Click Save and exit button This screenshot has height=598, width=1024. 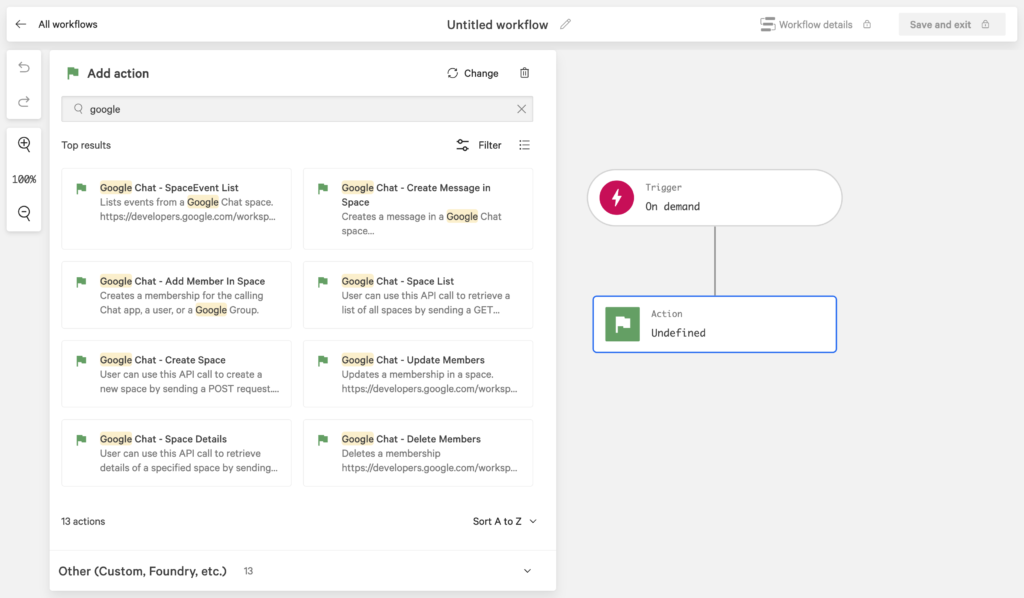952,24
